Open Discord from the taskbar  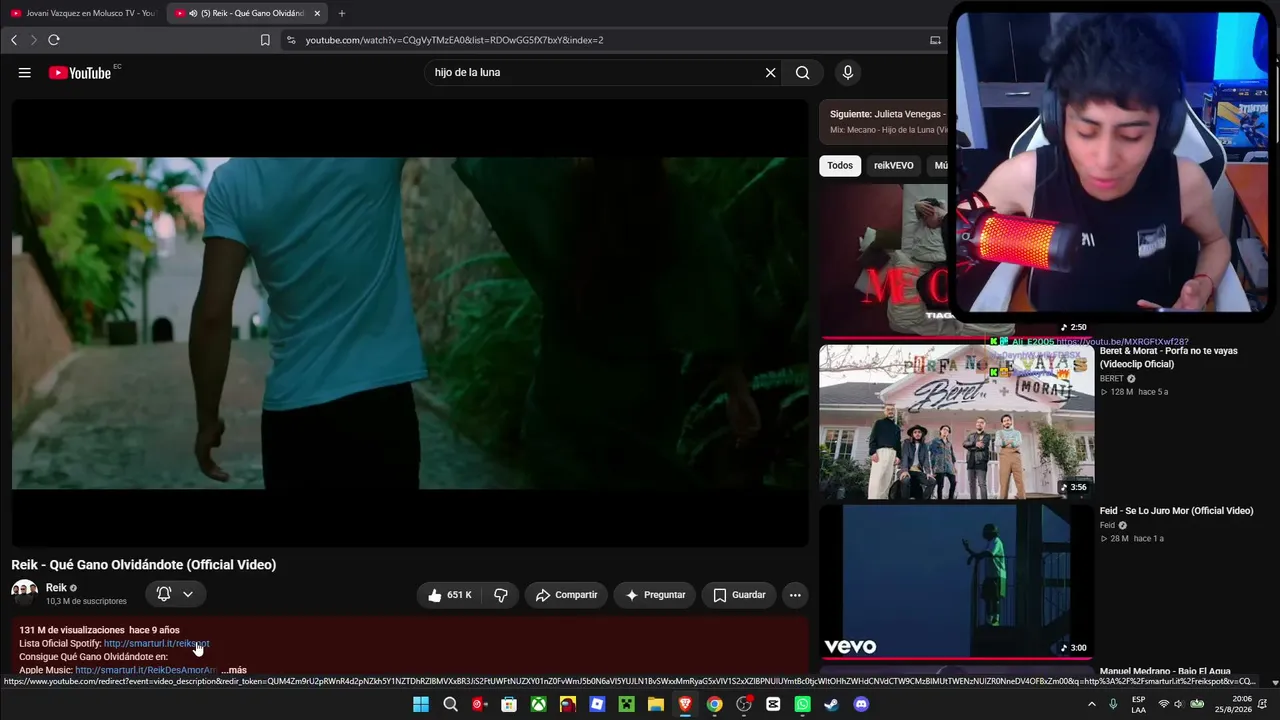click(861, 705)
